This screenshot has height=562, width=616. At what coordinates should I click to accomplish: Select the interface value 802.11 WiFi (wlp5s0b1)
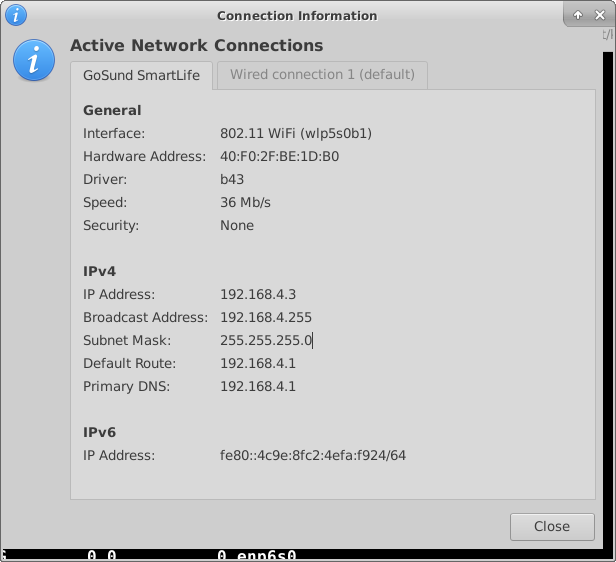[x=296, y=134]
